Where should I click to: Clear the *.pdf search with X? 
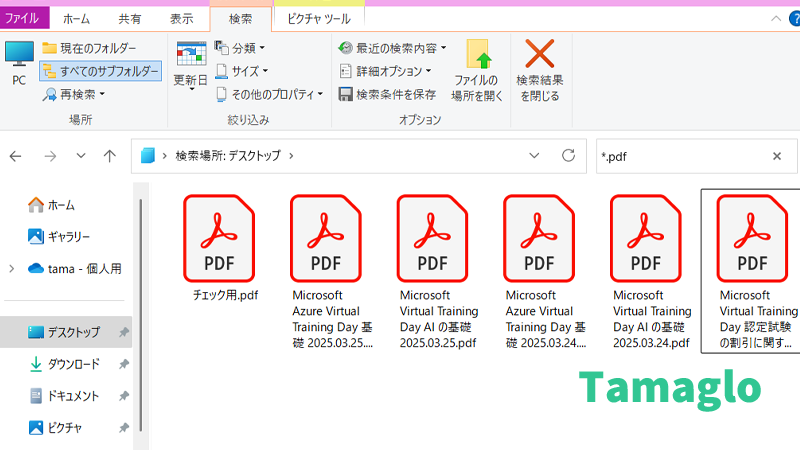[x=777, y=156]
